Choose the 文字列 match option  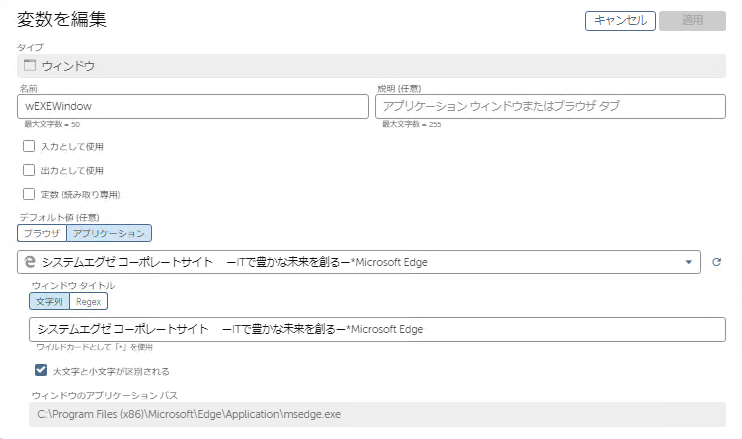pos(49,301)
